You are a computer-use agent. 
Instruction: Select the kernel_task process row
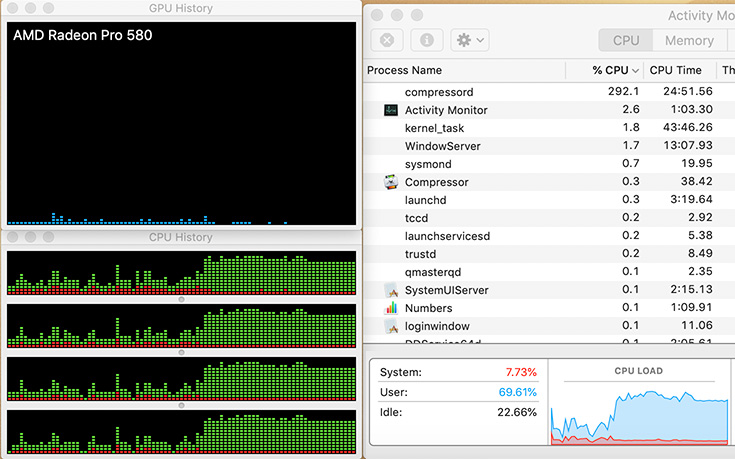[x=549, y=128]
